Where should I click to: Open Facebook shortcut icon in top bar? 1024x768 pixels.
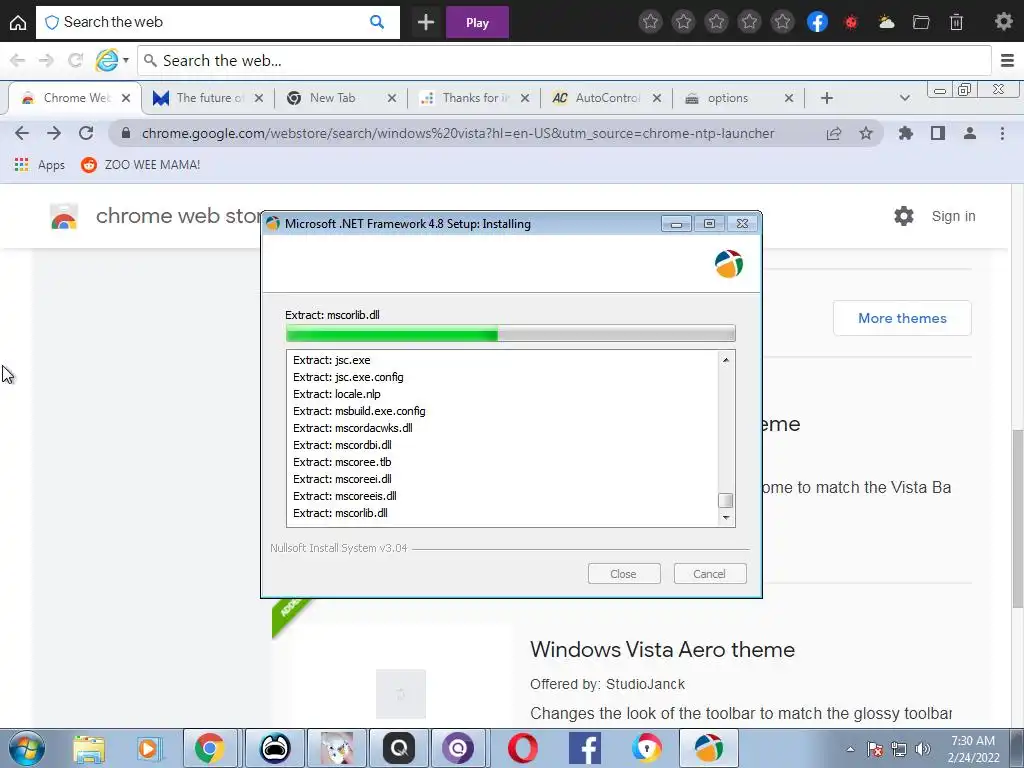(x=817, y=22)
